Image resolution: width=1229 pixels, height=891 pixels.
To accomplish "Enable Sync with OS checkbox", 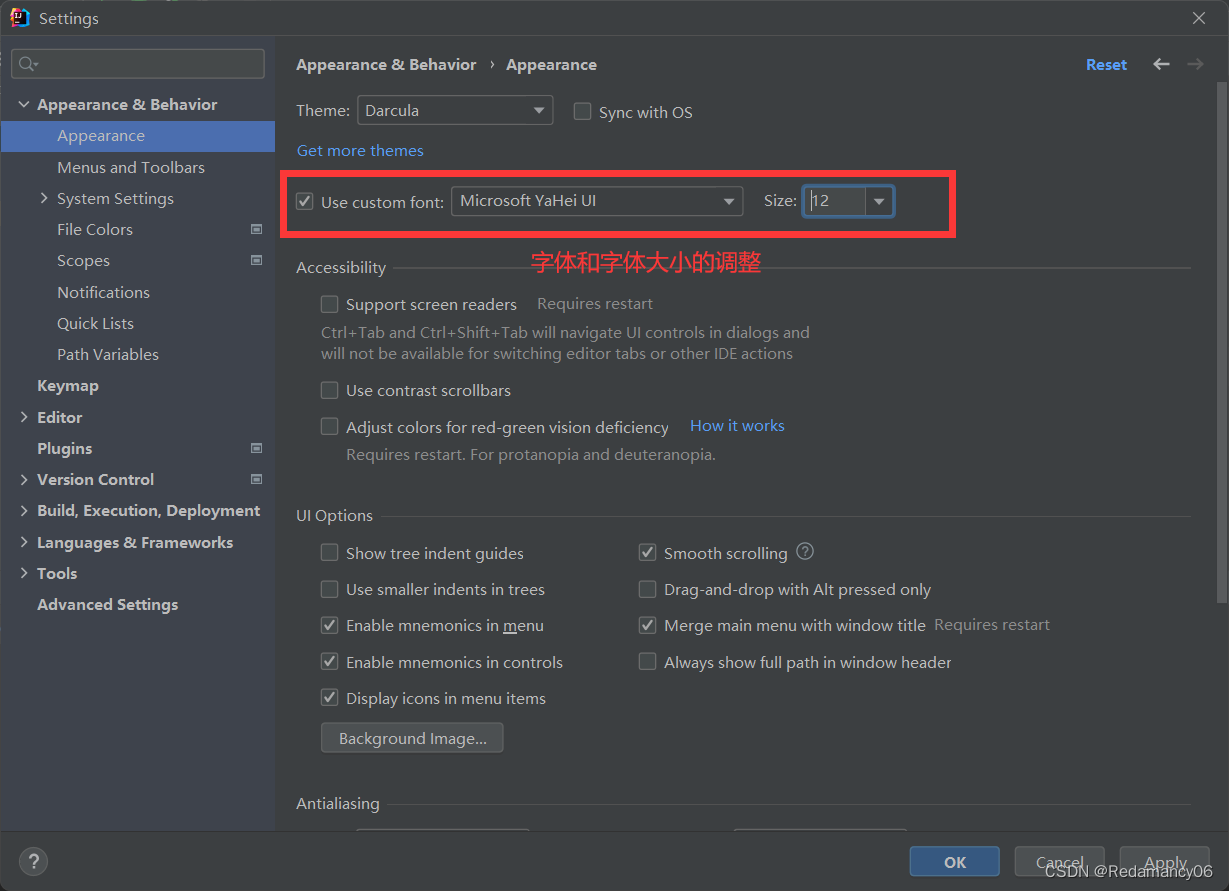I will click(582, 111).
